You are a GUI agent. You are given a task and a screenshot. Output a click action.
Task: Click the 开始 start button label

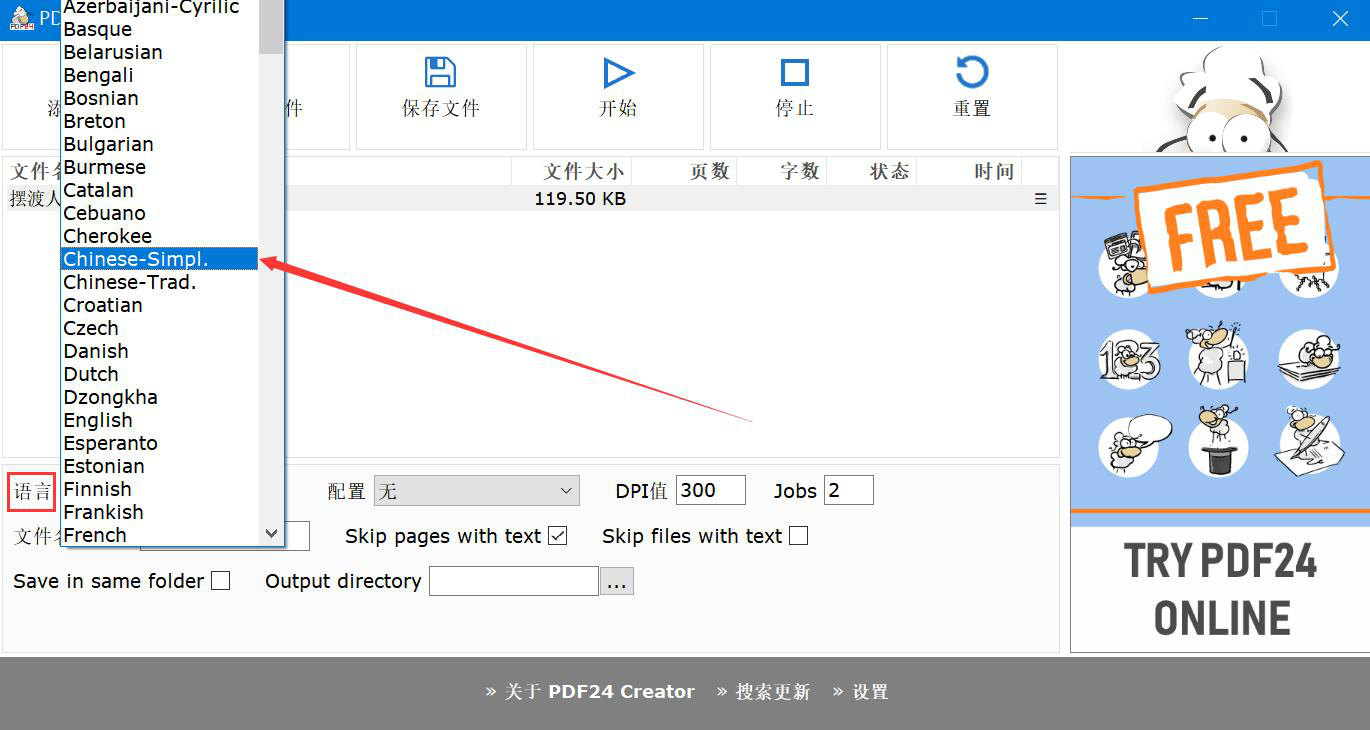618,108
